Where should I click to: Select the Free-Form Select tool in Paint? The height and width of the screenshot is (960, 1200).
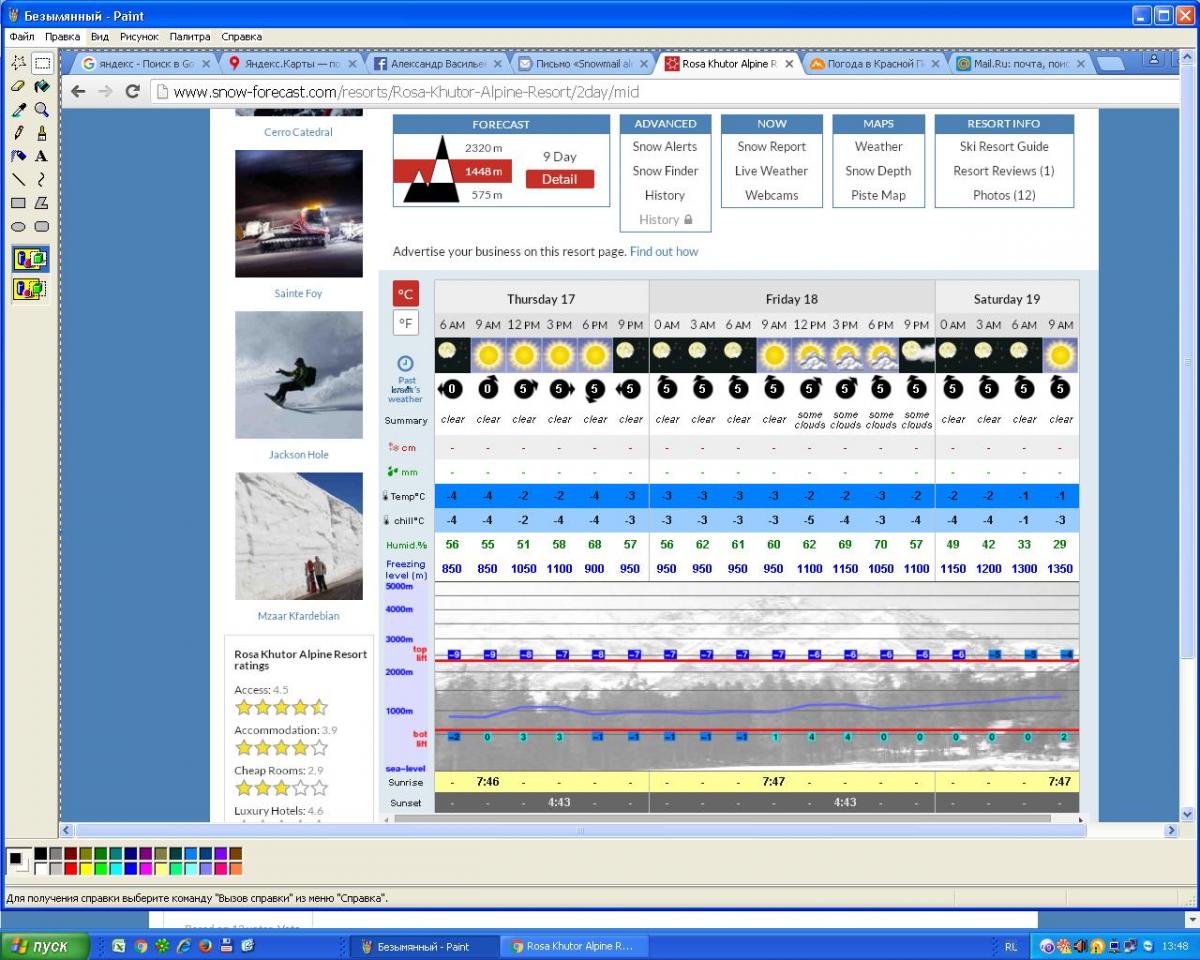pyautogui.click(x=18, y=63)
